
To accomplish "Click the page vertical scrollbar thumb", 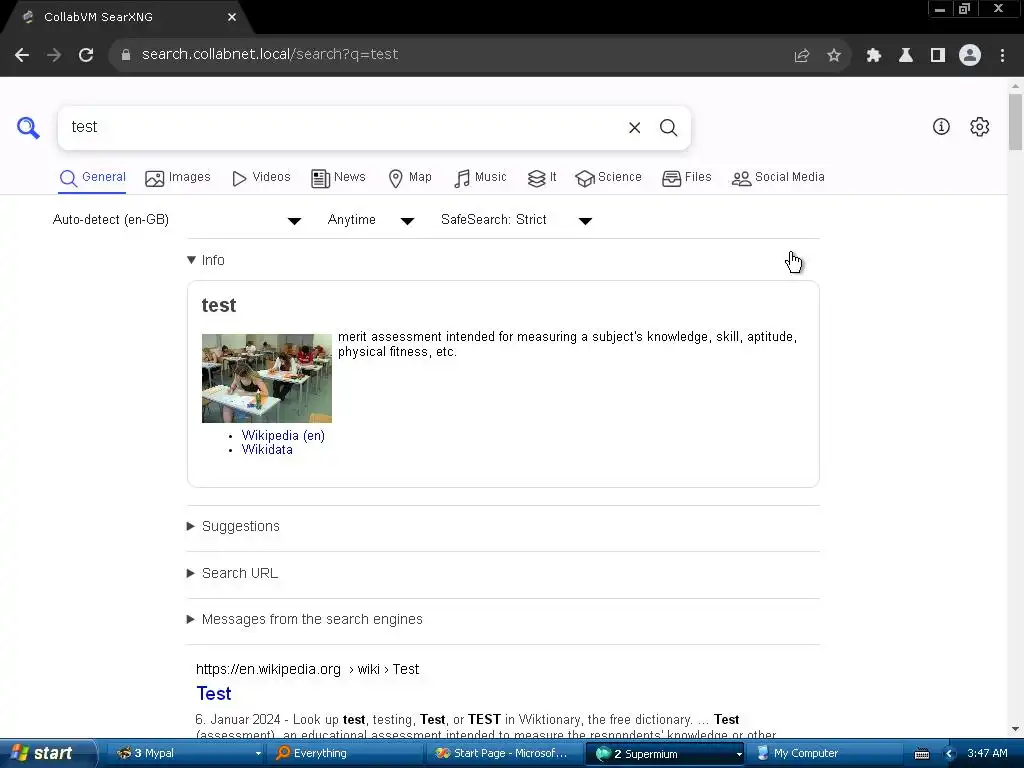I will tap(1015, 122).
